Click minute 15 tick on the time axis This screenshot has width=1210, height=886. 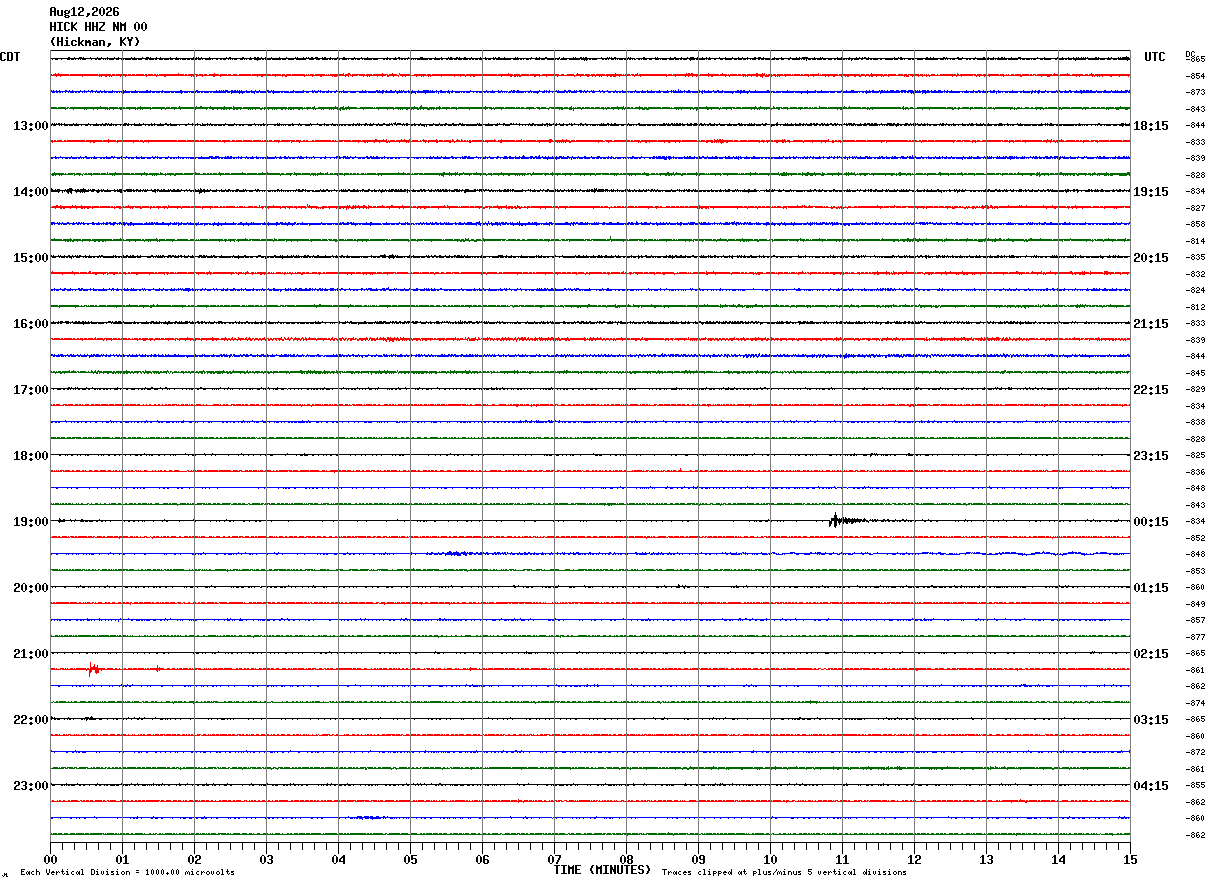[1130, 859]
